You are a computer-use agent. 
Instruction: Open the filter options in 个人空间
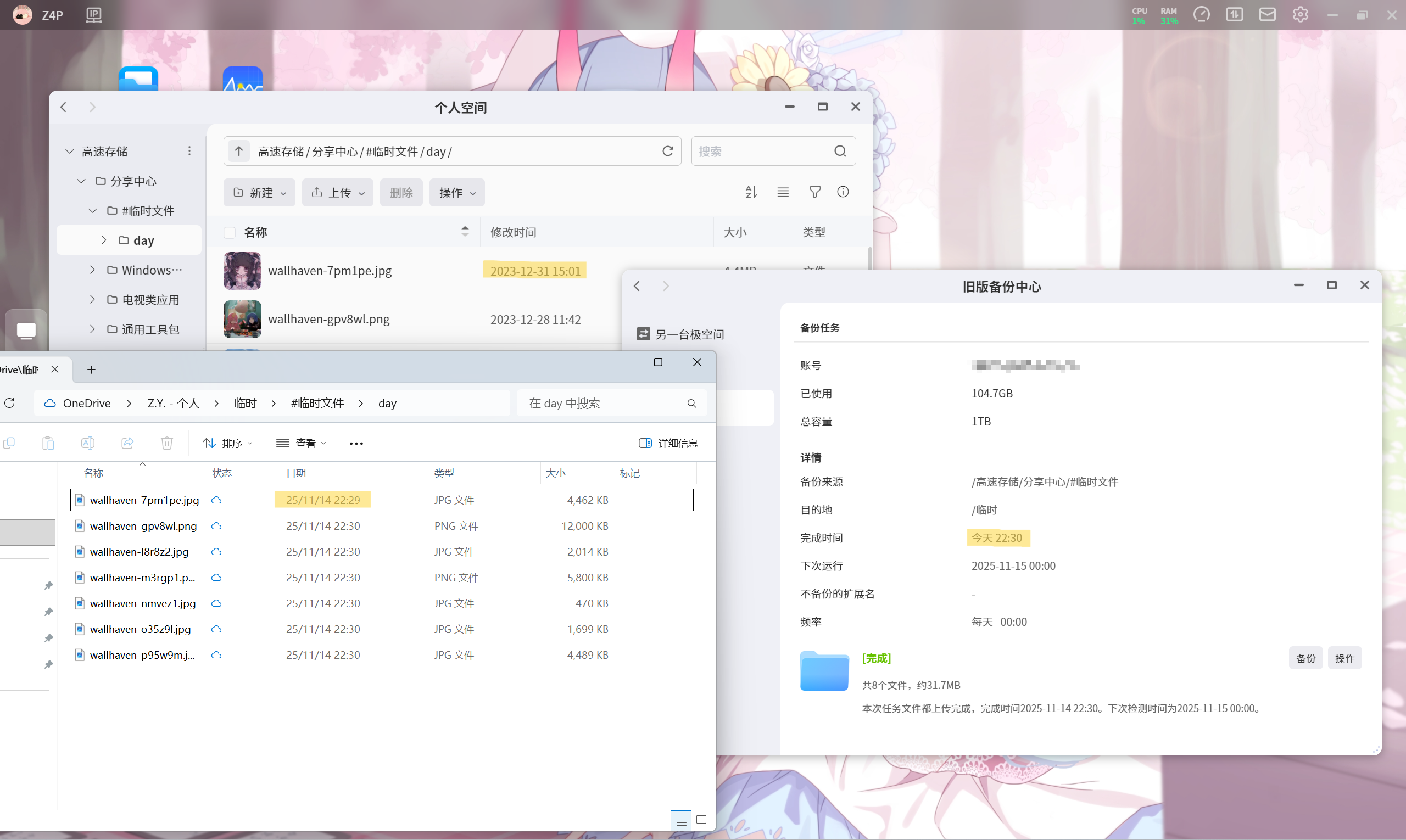(814, 192)
